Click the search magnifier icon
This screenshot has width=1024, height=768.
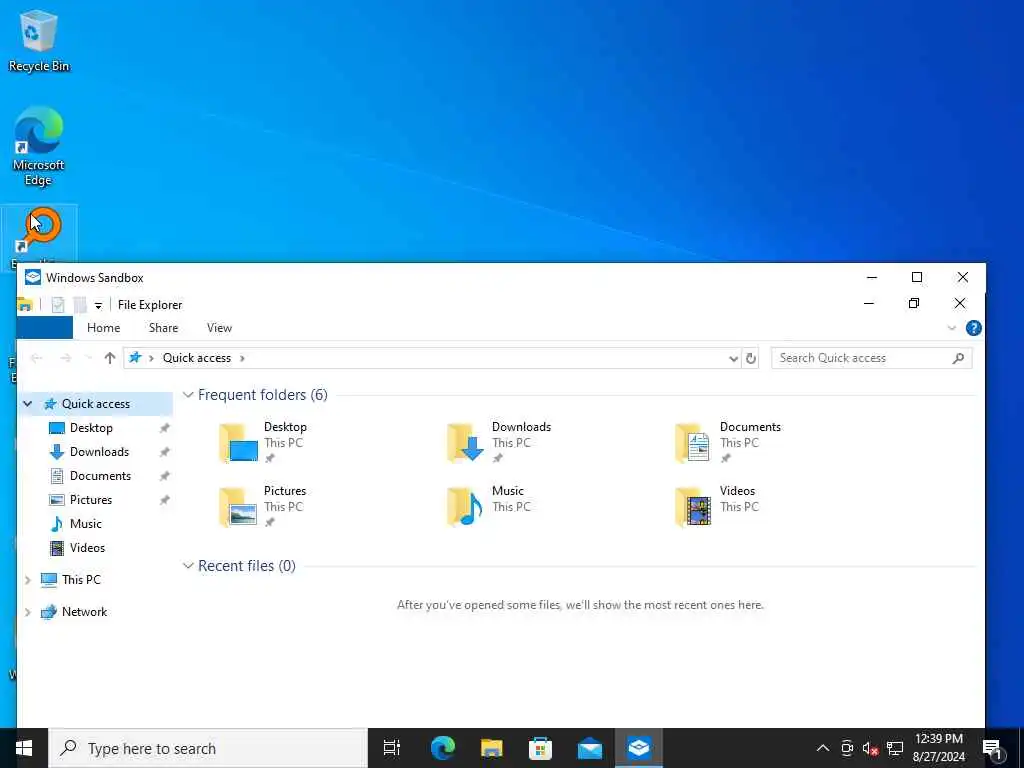tap(958, 358)
